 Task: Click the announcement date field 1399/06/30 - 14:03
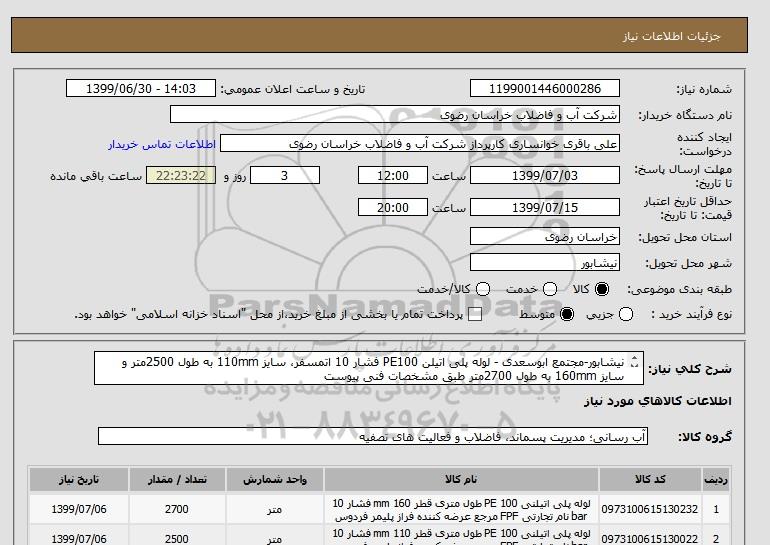click(141, 88)
